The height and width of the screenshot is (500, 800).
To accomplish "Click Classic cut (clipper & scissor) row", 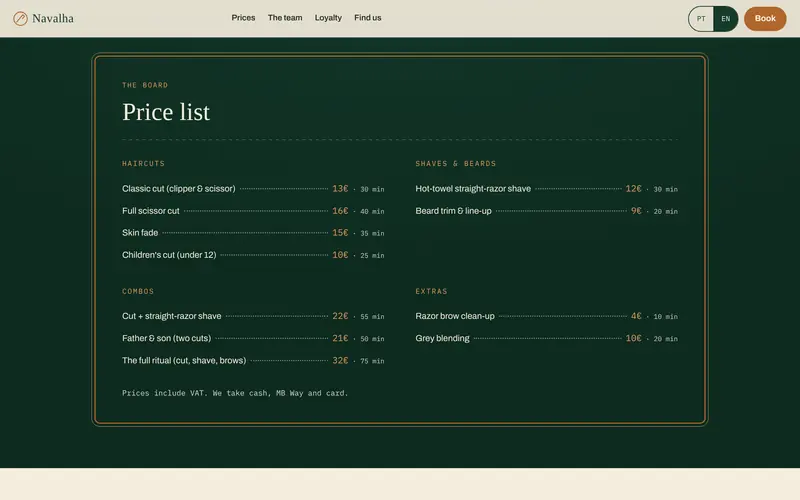I will (x=253, y=189).
